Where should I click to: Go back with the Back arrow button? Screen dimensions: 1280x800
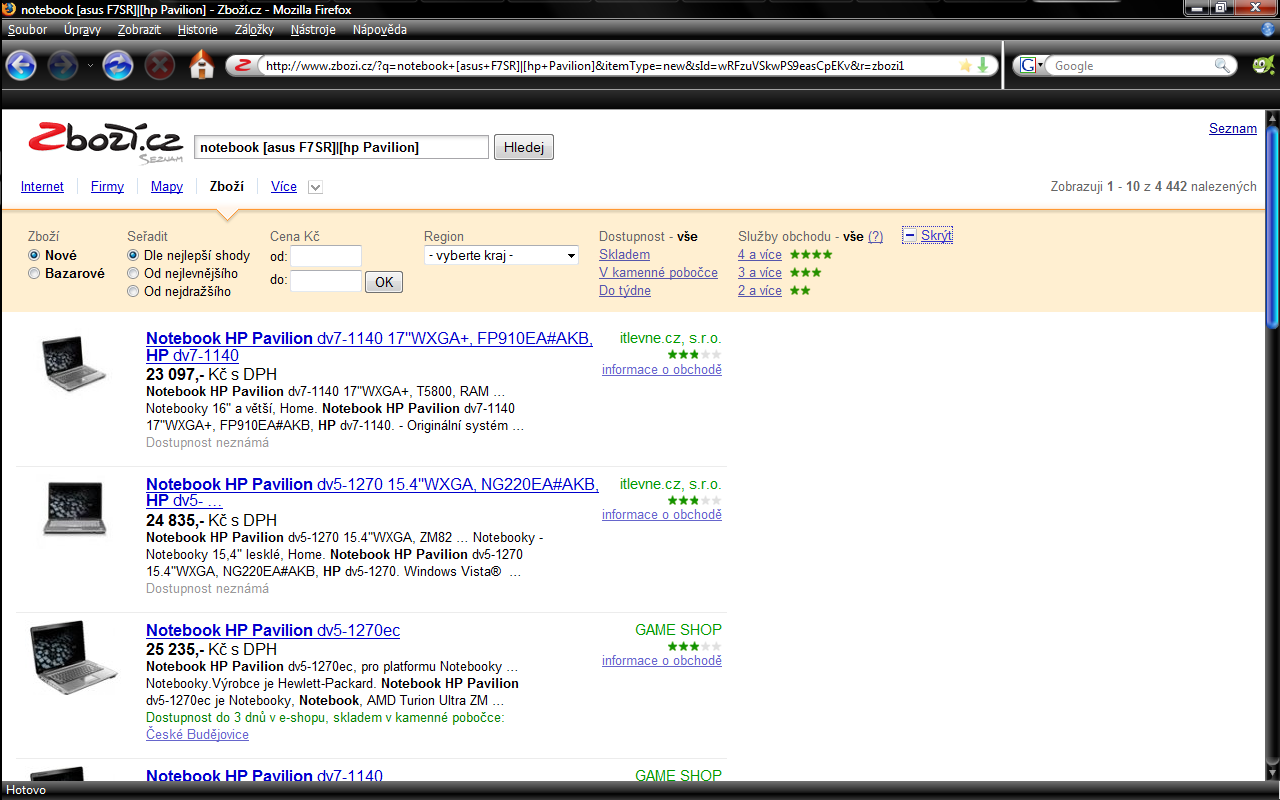point(21,66)
